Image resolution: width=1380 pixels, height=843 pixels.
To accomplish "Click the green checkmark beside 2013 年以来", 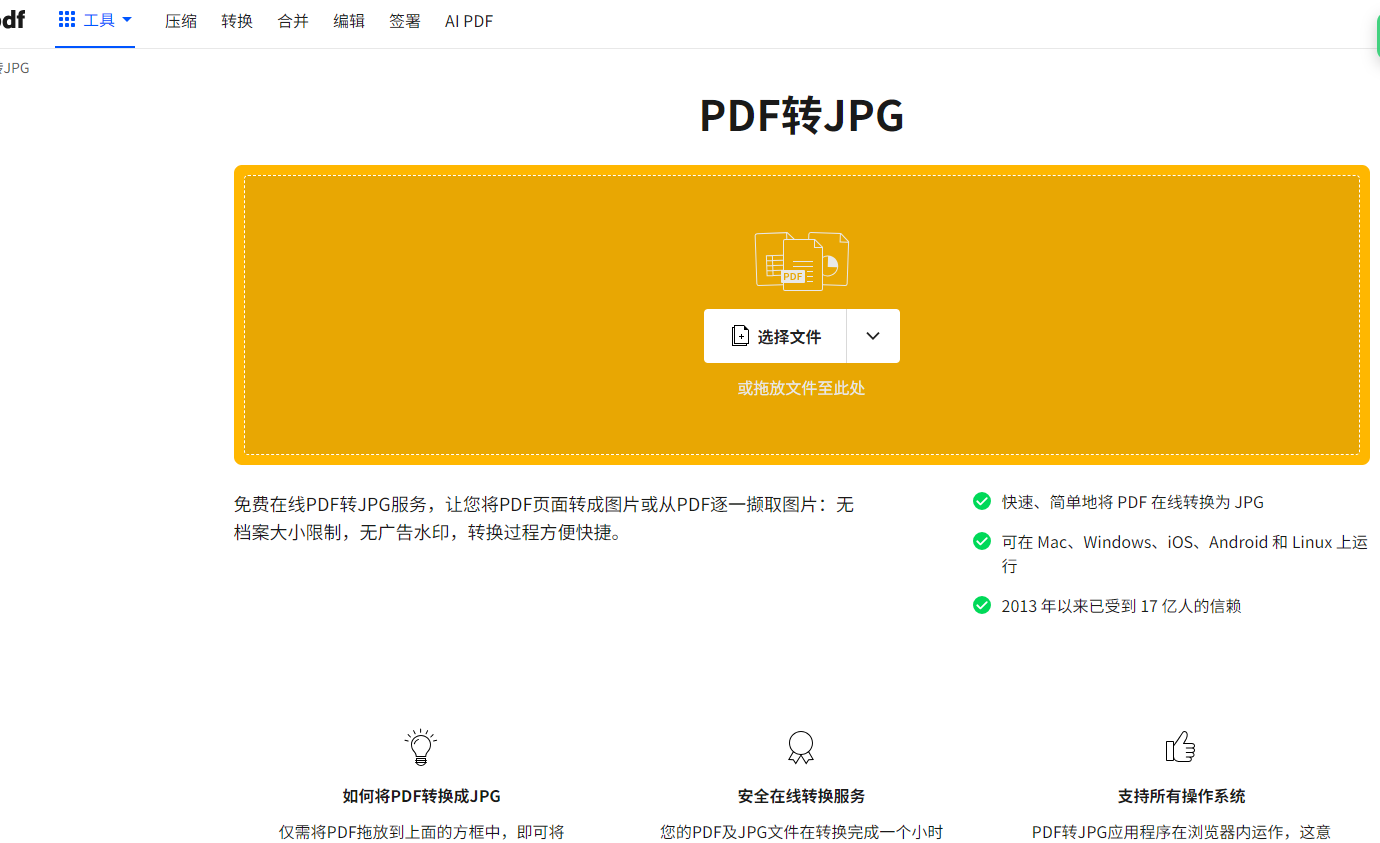I will [982, 605].
